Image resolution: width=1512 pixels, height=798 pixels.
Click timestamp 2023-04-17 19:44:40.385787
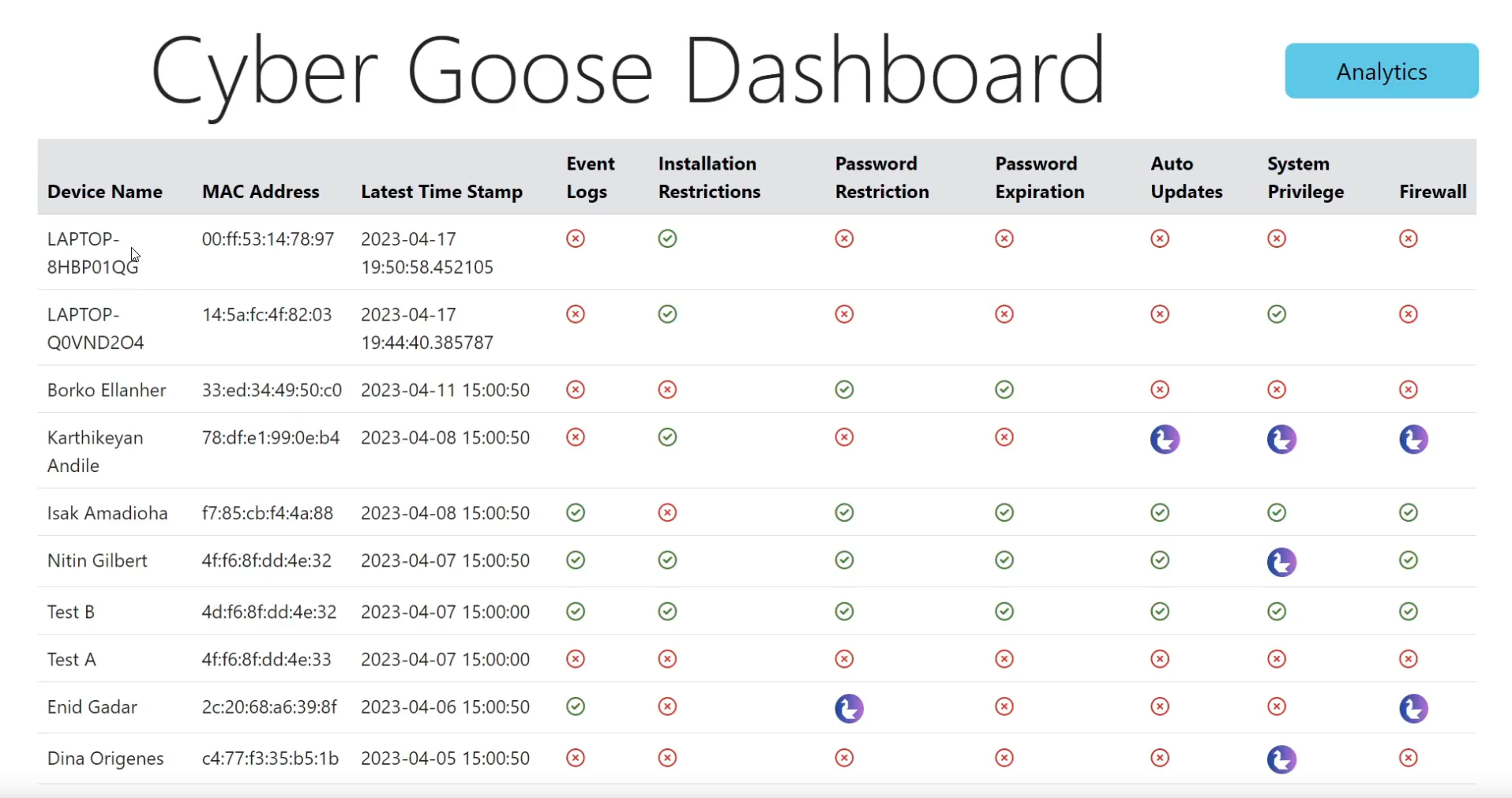click(x=427, y=328)
